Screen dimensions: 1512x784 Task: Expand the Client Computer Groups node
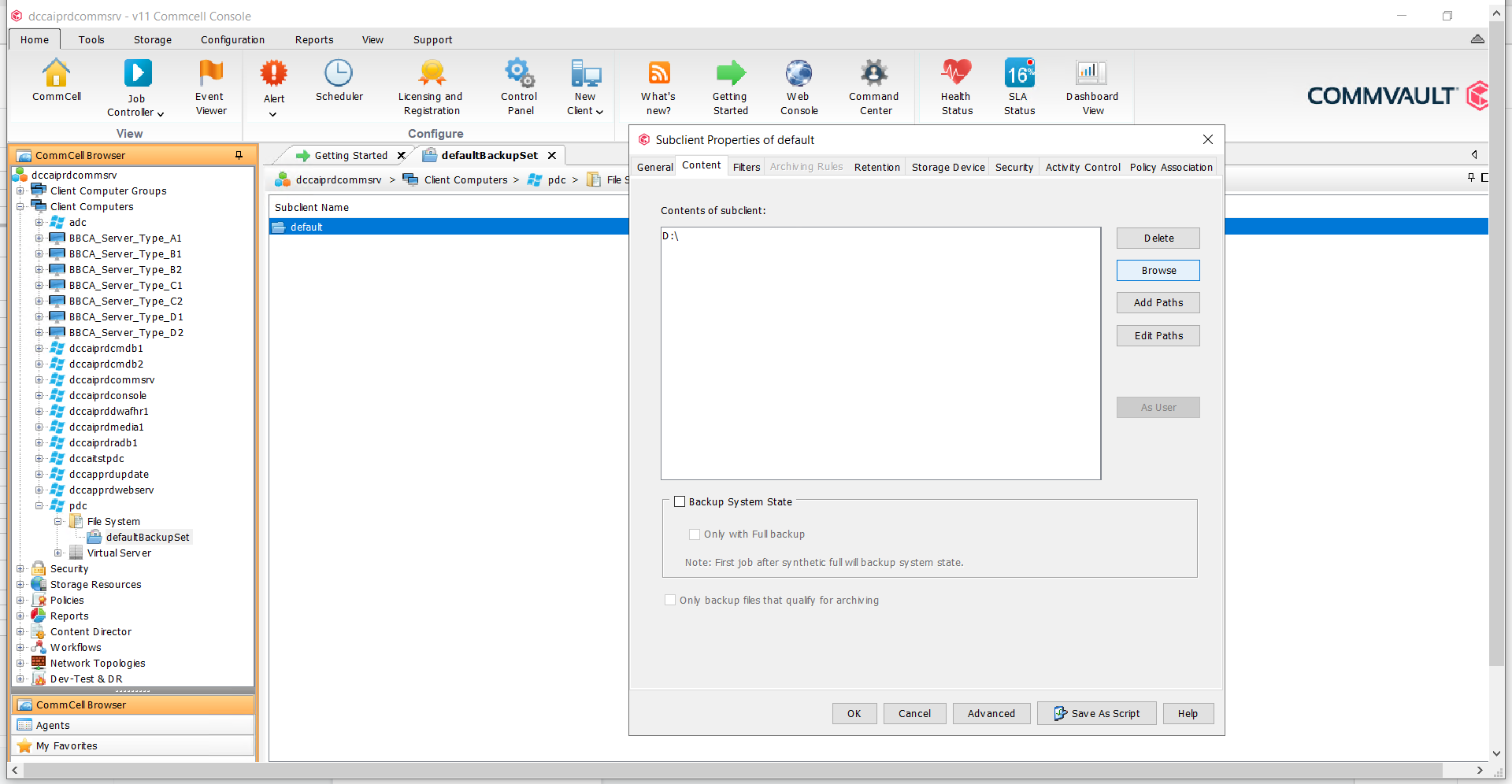pos(20,190)
